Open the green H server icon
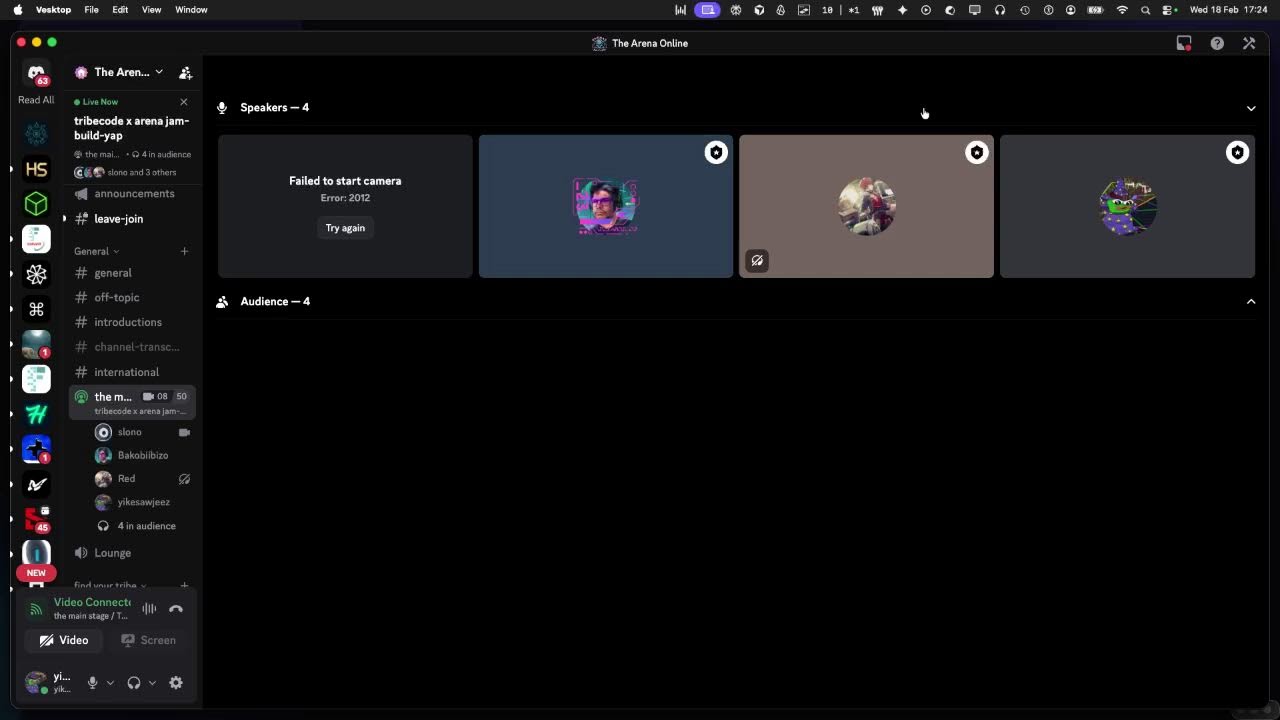This screenshot has height=720, width=1280. (36, 414)
